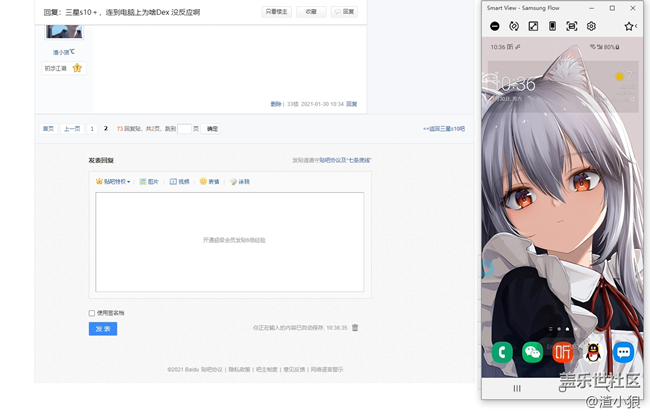Click 回复 link on floor 33 post
Viewport: 650px width, 420px height.
coord(352,104)
